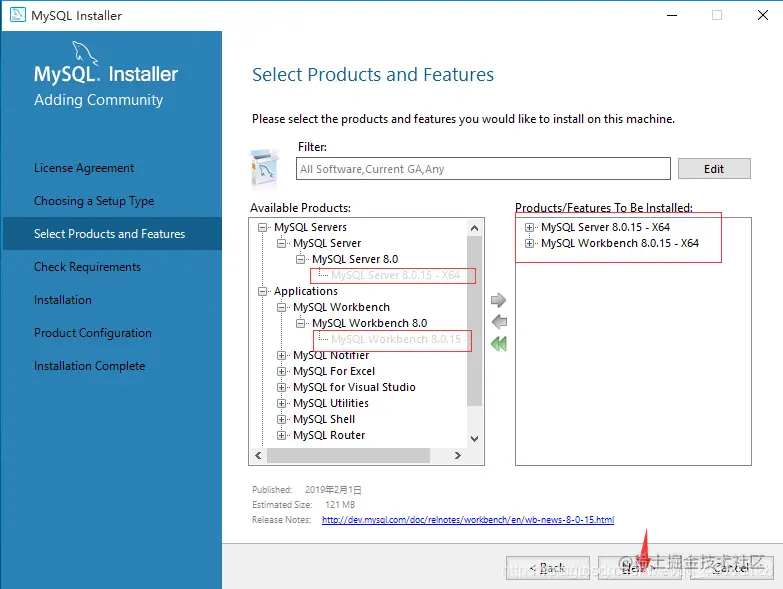Expand the MySQL Utilities node
The image size is (783, 589).
click(x=281, y=403)
